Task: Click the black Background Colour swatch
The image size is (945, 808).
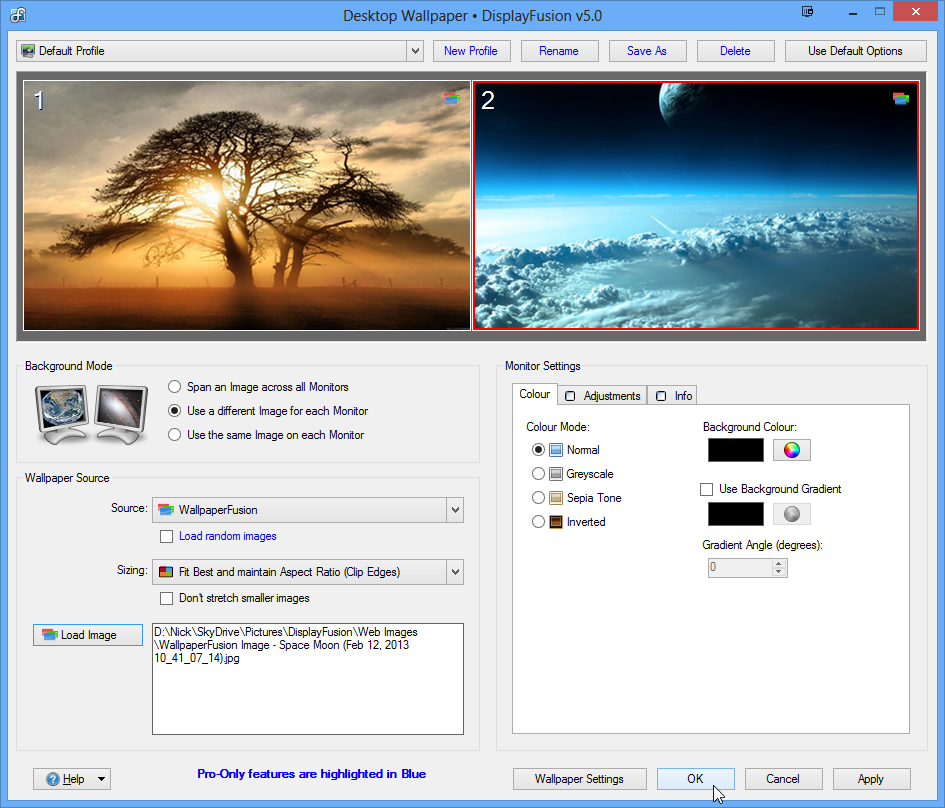Action: pos(735,450)
